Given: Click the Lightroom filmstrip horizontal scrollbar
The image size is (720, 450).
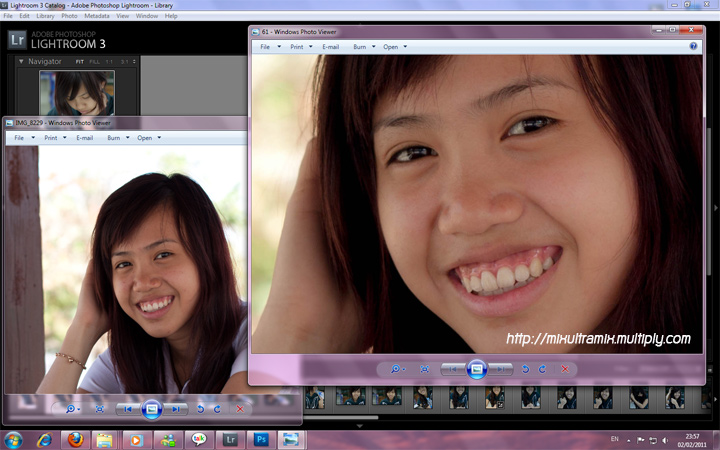Looking at the screenshot, I should click(x=341, y=417).
